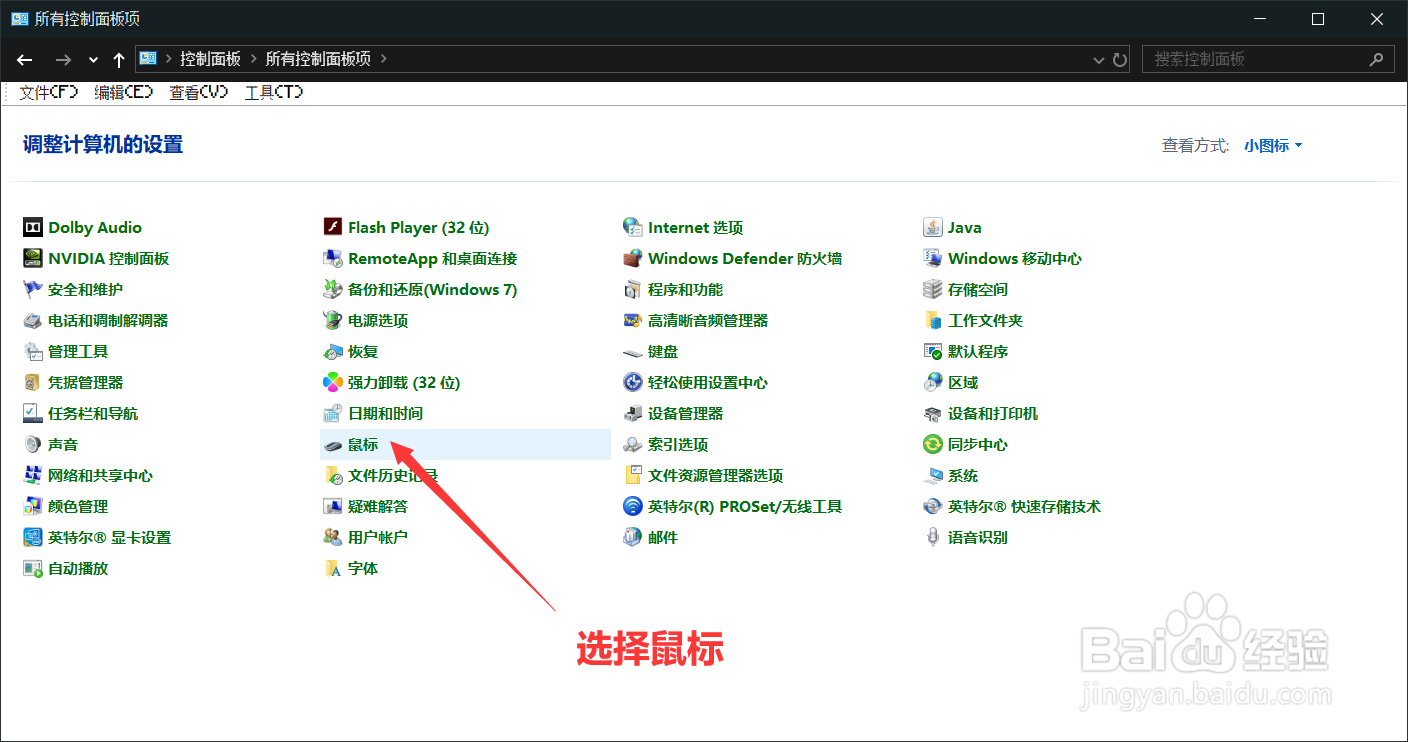Click the 安全和维护 flag icon
Viewport: 1408px width, 742px height.
[x=33, y=289]
